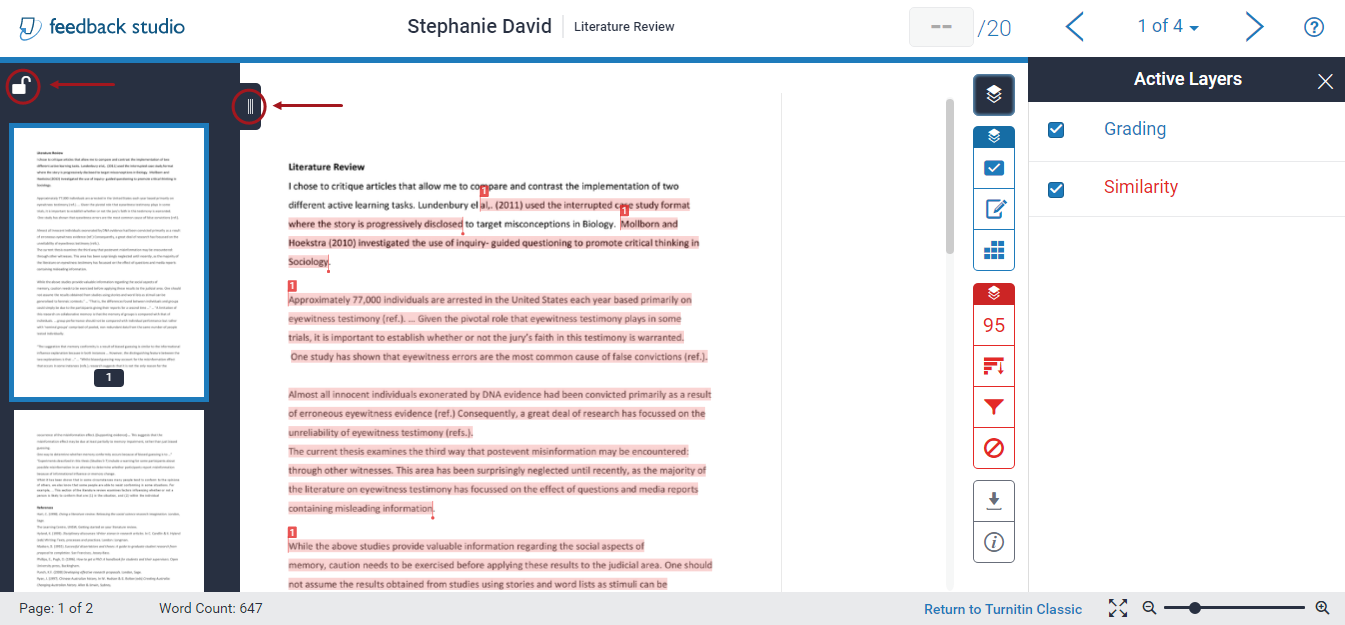Select the page 1 thumbnail

coord(109,261)
